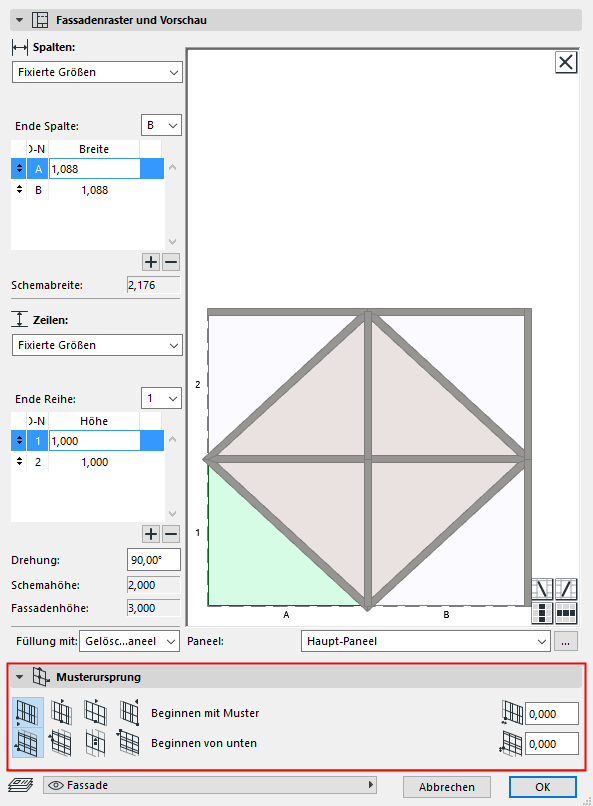The image size is (593, 806).
Task: Click the Fassadenraster section grid icon
Action: click(40, 20)
